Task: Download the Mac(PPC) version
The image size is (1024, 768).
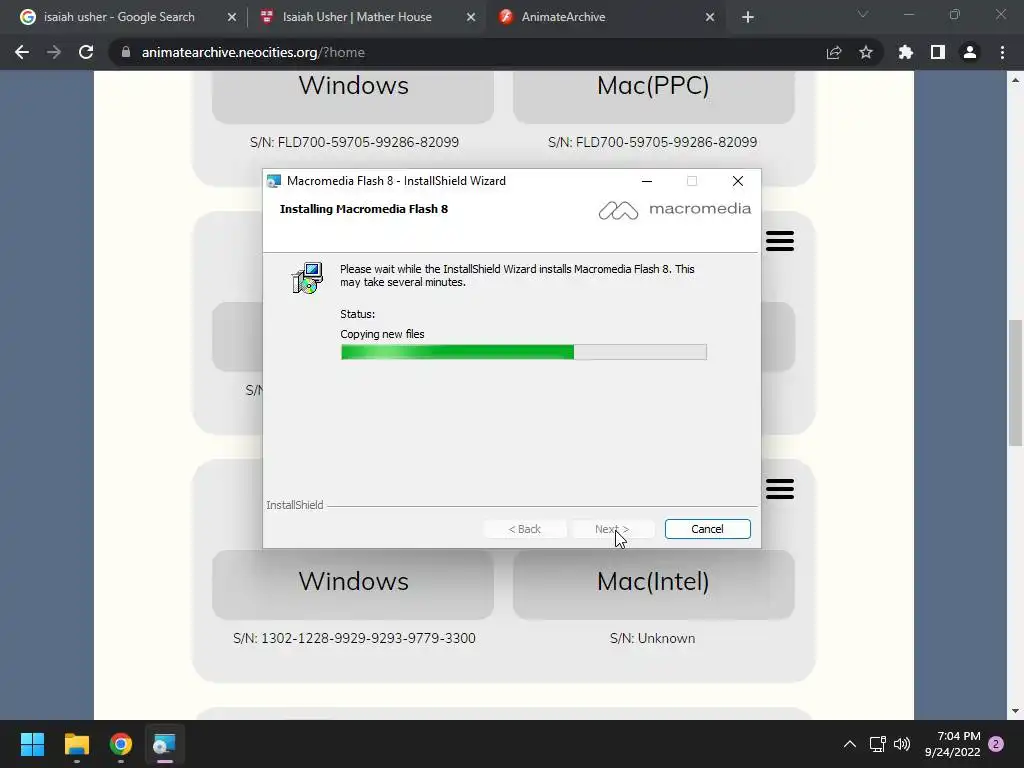Action: coord(653,96)
